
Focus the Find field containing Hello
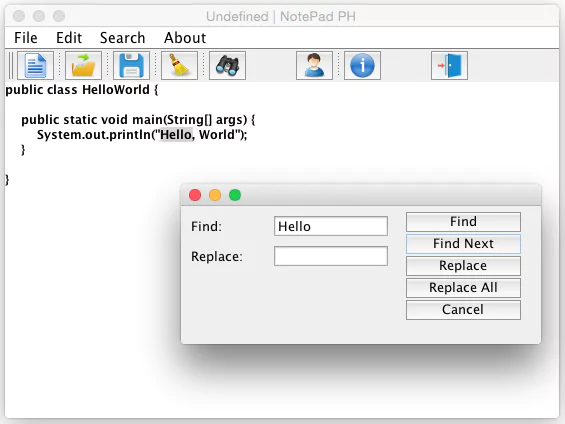331,226
